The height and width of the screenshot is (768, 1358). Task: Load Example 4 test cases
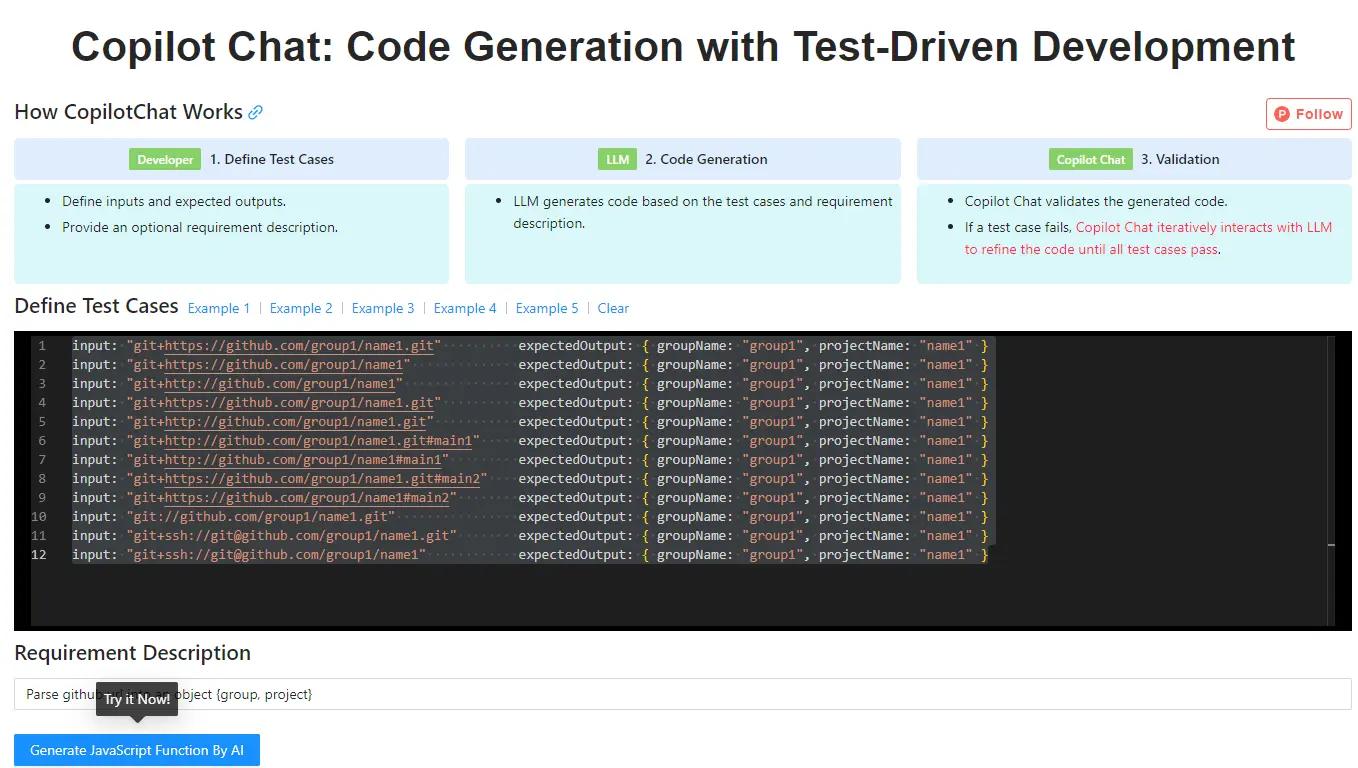465,308
